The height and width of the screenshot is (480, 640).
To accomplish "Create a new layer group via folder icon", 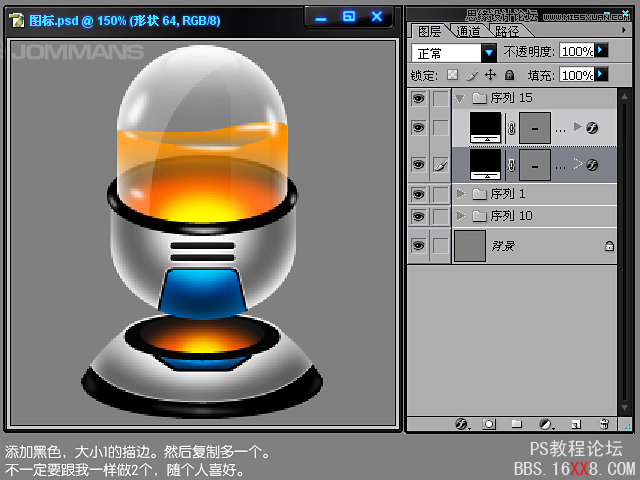I will point(517,424).
